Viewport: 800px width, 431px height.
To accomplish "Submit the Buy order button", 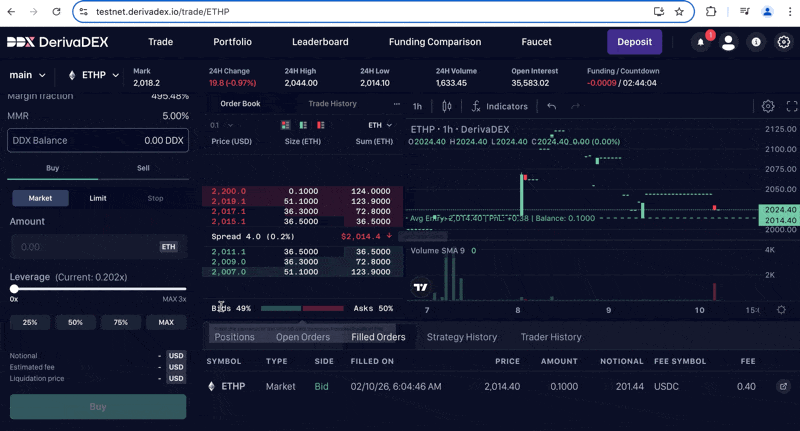I will click(98, 407).
